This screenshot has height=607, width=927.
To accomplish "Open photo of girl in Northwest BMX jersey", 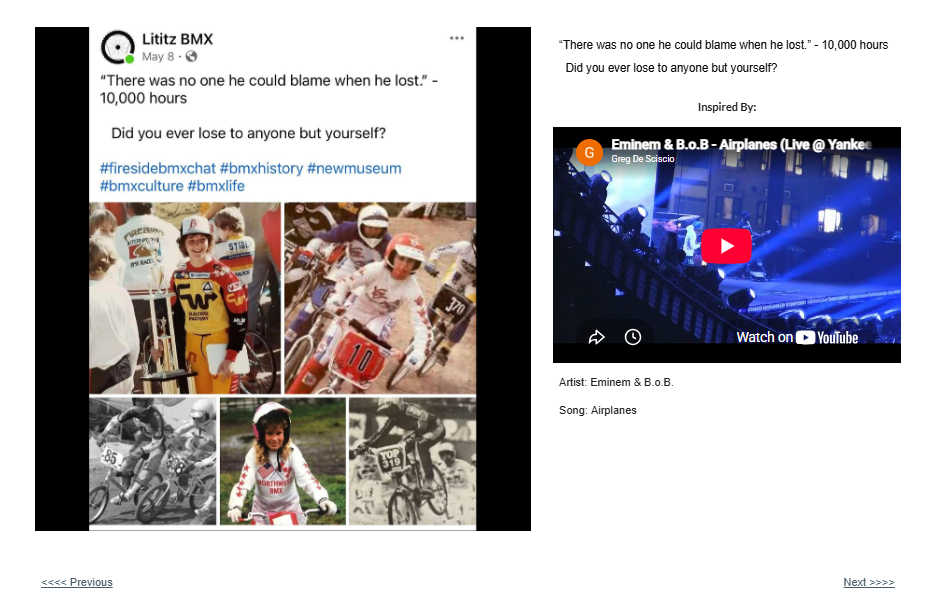I will coord(283,461).
